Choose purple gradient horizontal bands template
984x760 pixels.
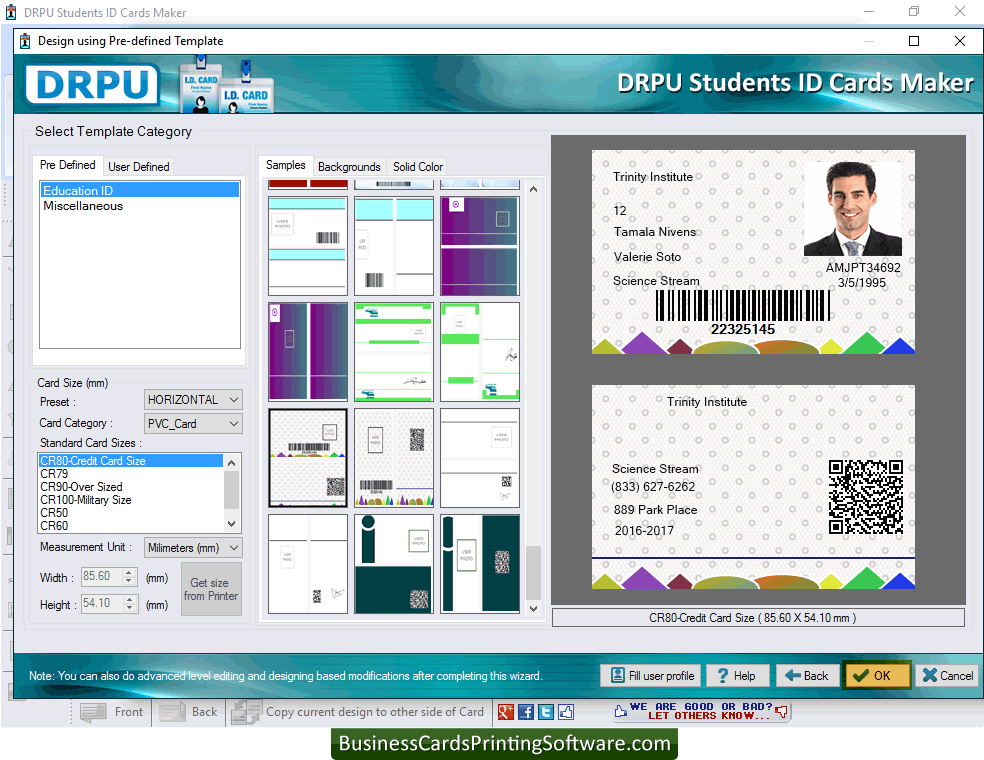[479, 246]
